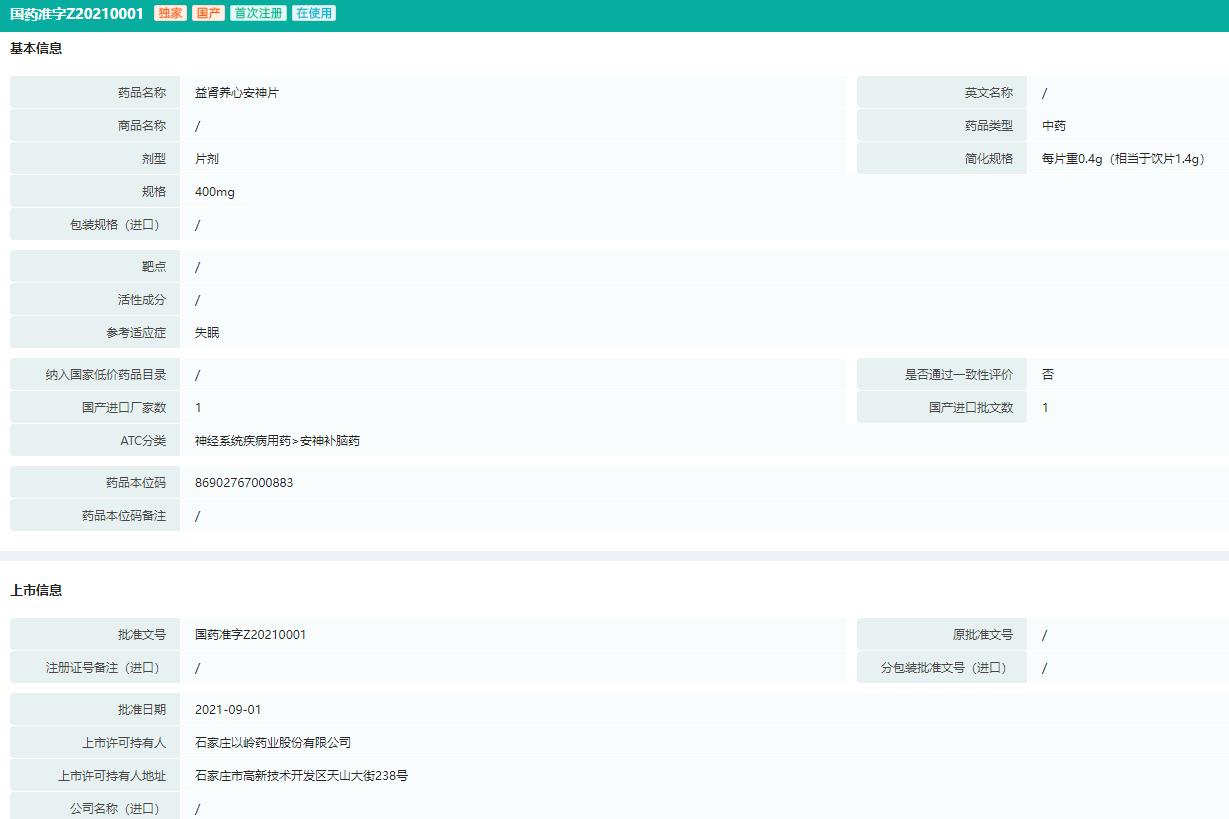This screenshot has width=1229, height=819.
Task: Select dosage form value 片剂
Action: [207, 159]
